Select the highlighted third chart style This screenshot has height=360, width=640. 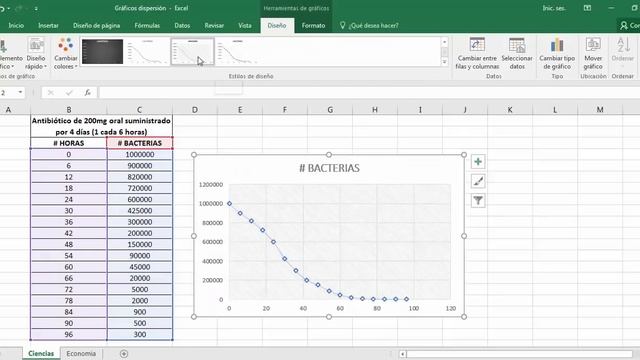pyautogui.click(x=192, y=51)
